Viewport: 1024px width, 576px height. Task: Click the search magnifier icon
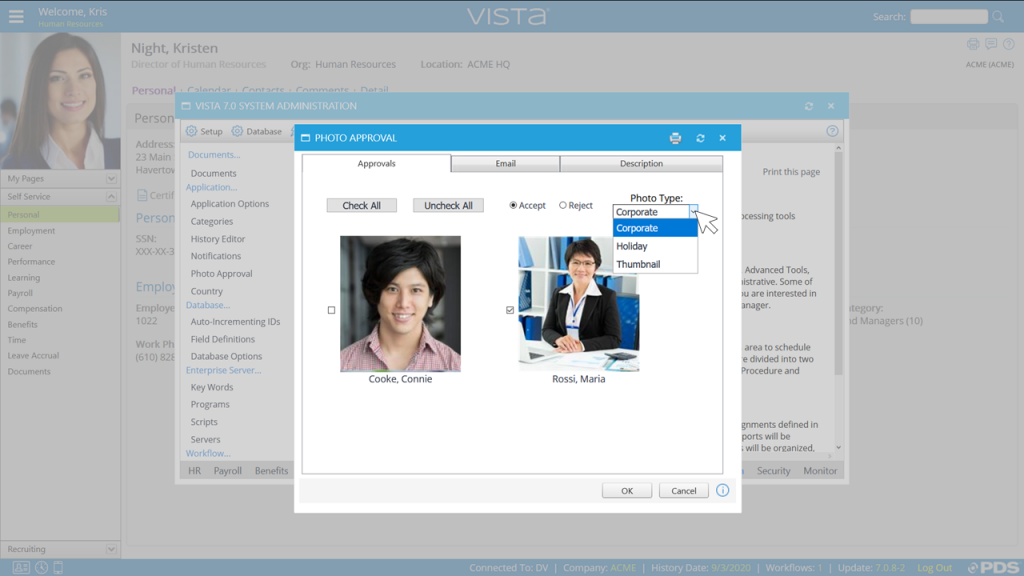click(x=998, y=16)
